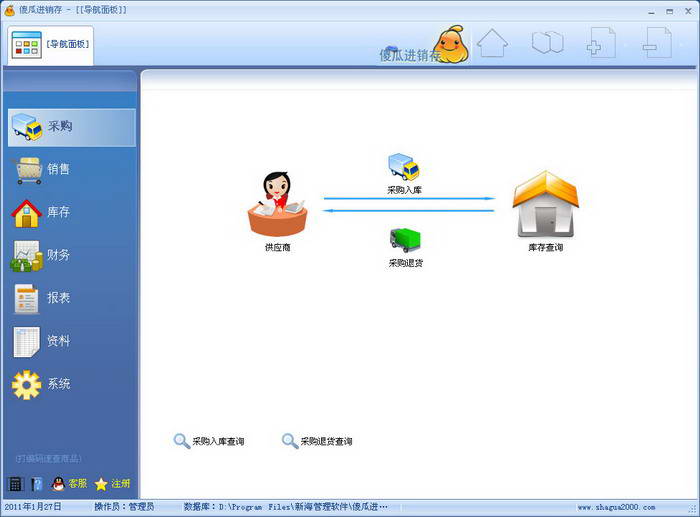Click the remove page minus icon in toolbar

(657, 43)
